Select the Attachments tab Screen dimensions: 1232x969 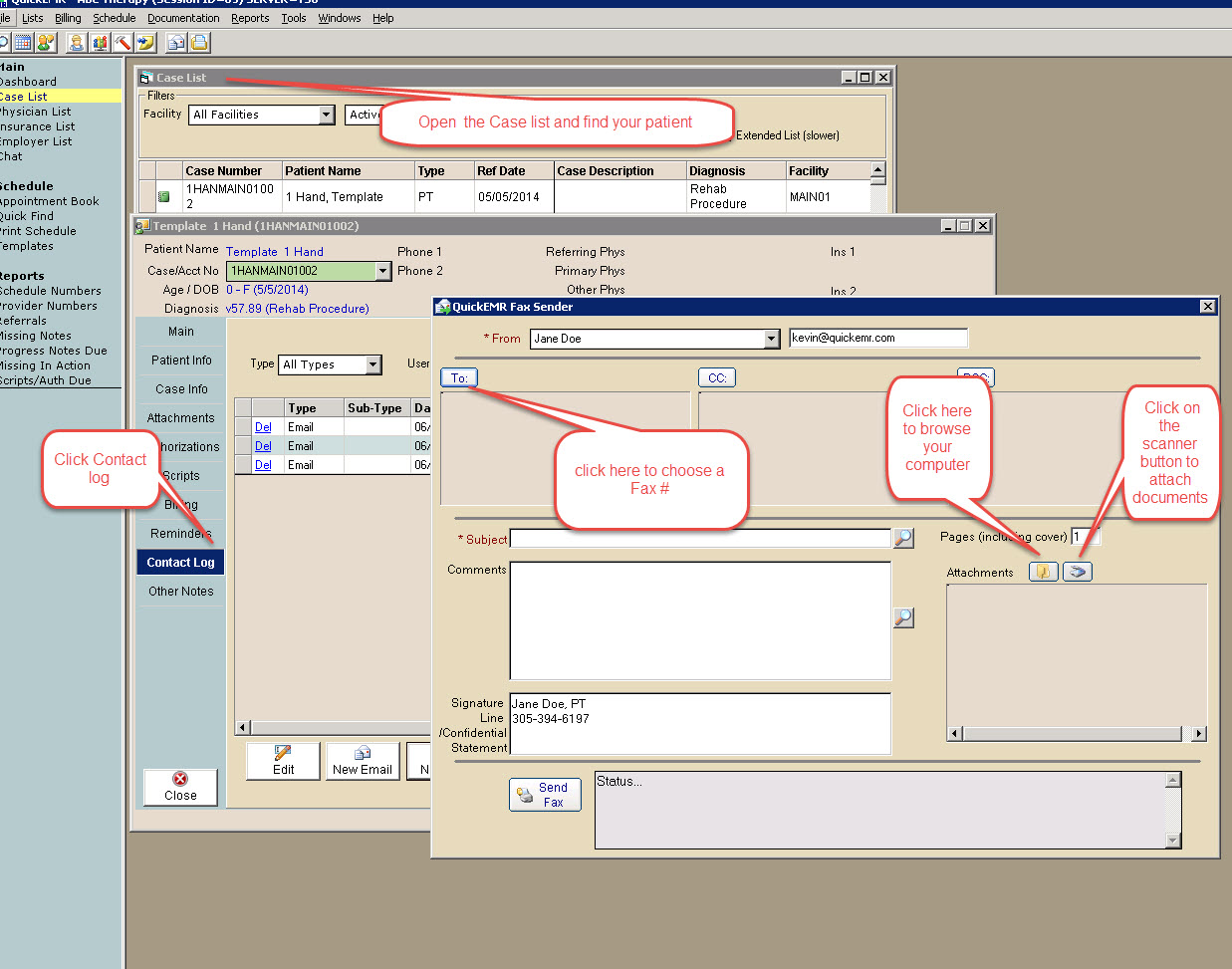181,418
